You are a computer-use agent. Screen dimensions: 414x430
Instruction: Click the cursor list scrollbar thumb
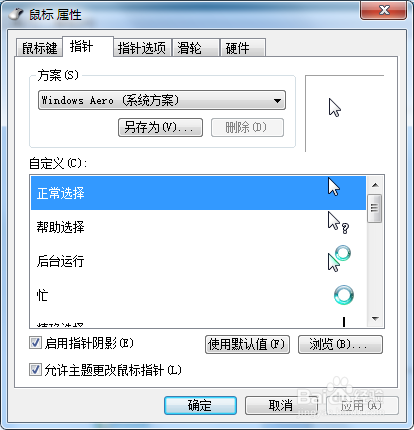coord(375,208)
